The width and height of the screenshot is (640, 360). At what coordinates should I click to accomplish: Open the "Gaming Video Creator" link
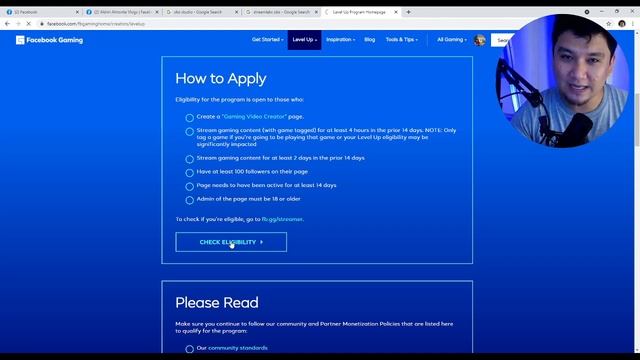tap(254, 116)
